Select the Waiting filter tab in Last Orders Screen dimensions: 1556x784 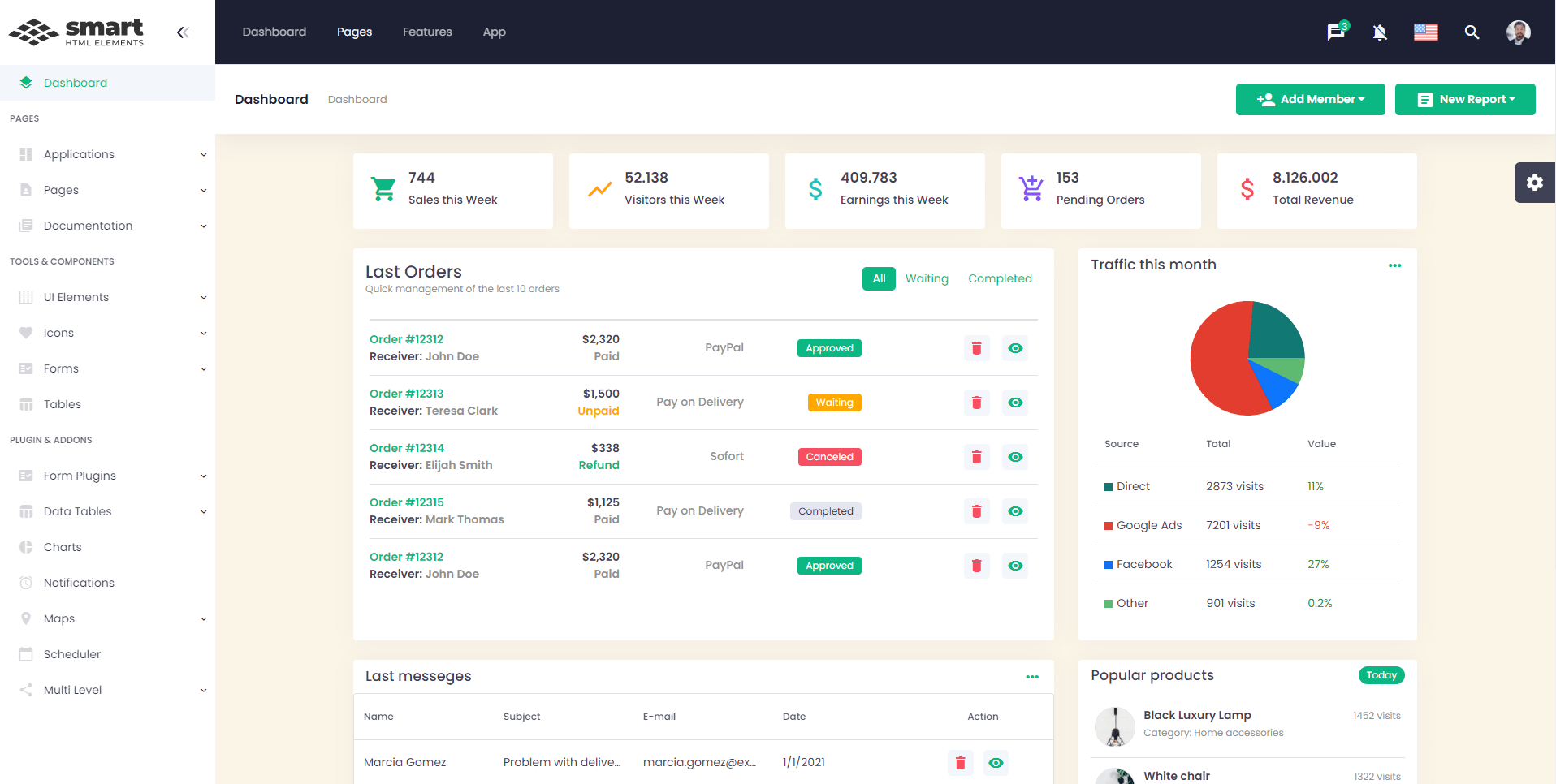click(927, 278)
